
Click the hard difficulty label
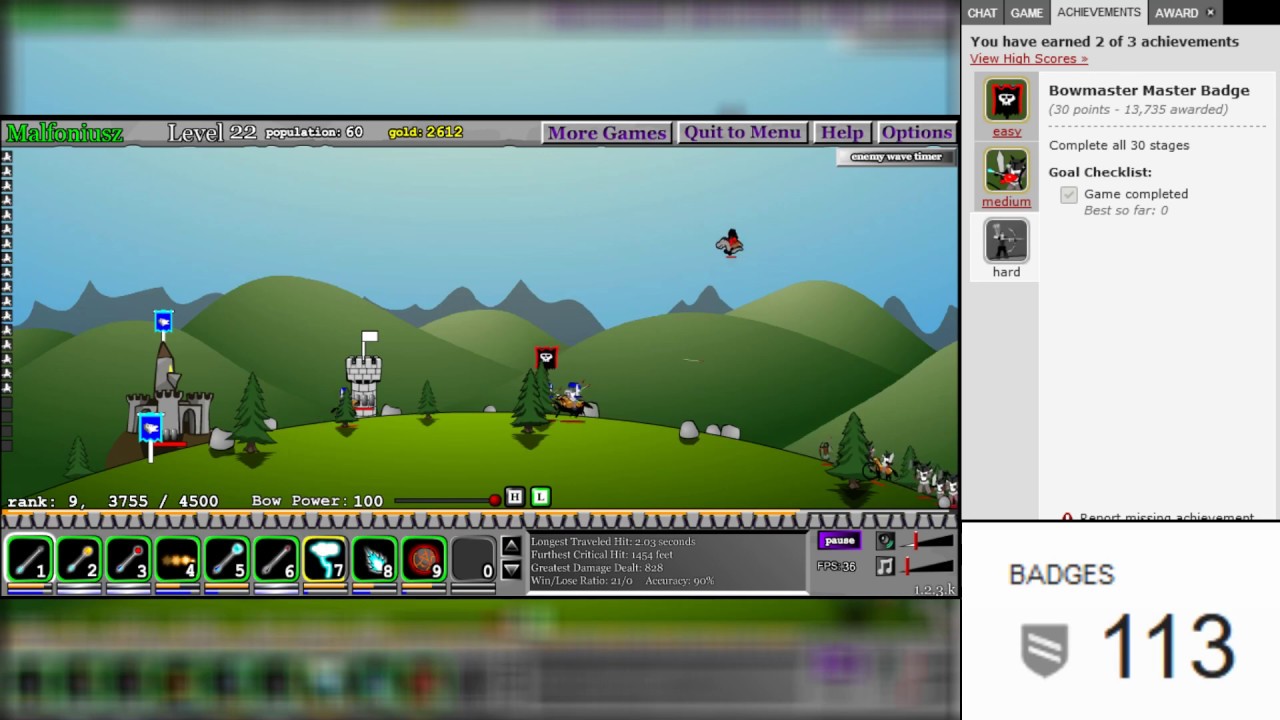coord(1006,272)
